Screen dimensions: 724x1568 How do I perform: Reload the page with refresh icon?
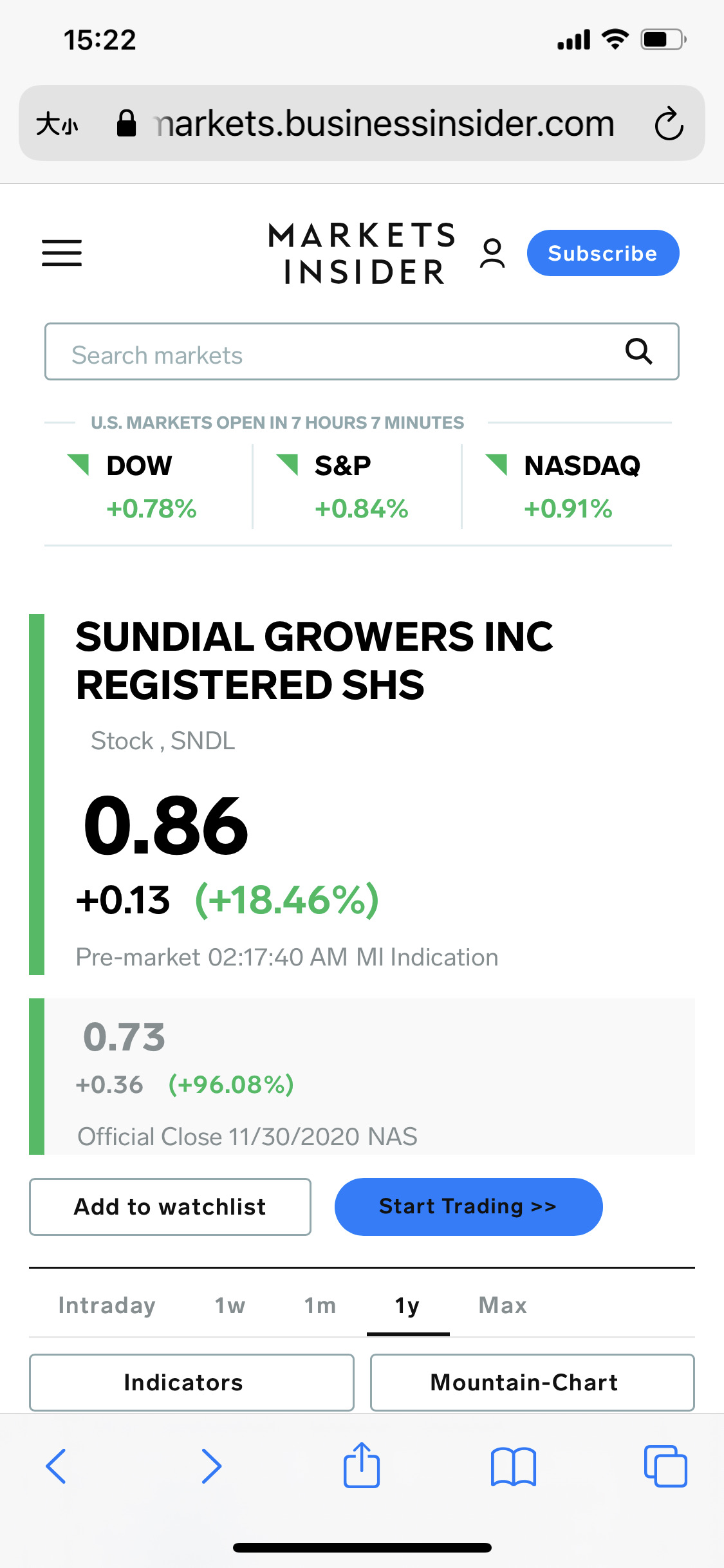pos(669,123)
